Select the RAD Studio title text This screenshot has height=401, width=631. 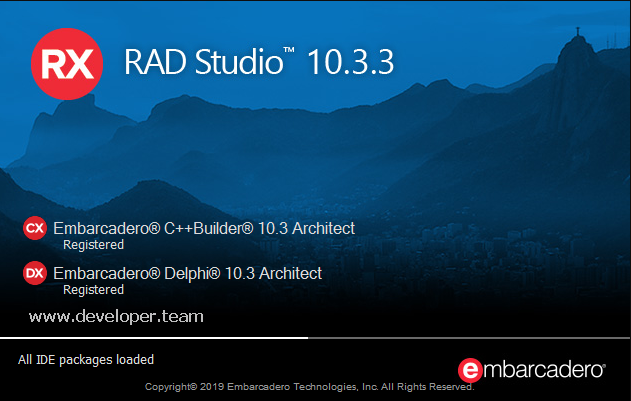201,62
